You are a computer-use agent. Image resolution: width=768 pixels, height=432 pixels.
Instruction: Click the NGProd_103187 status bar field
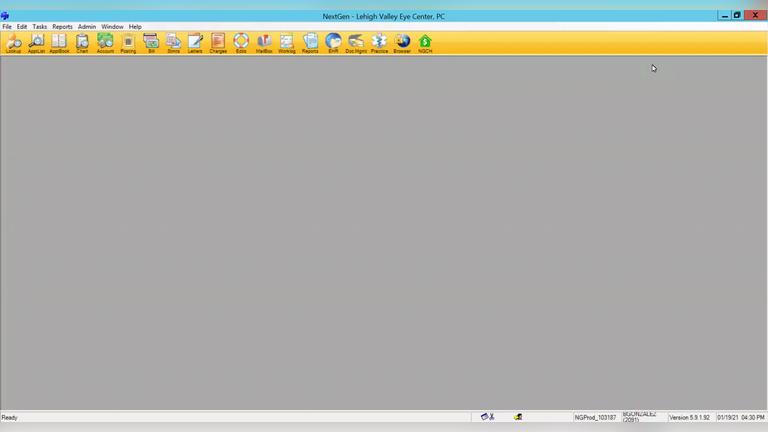click(595, 417)
